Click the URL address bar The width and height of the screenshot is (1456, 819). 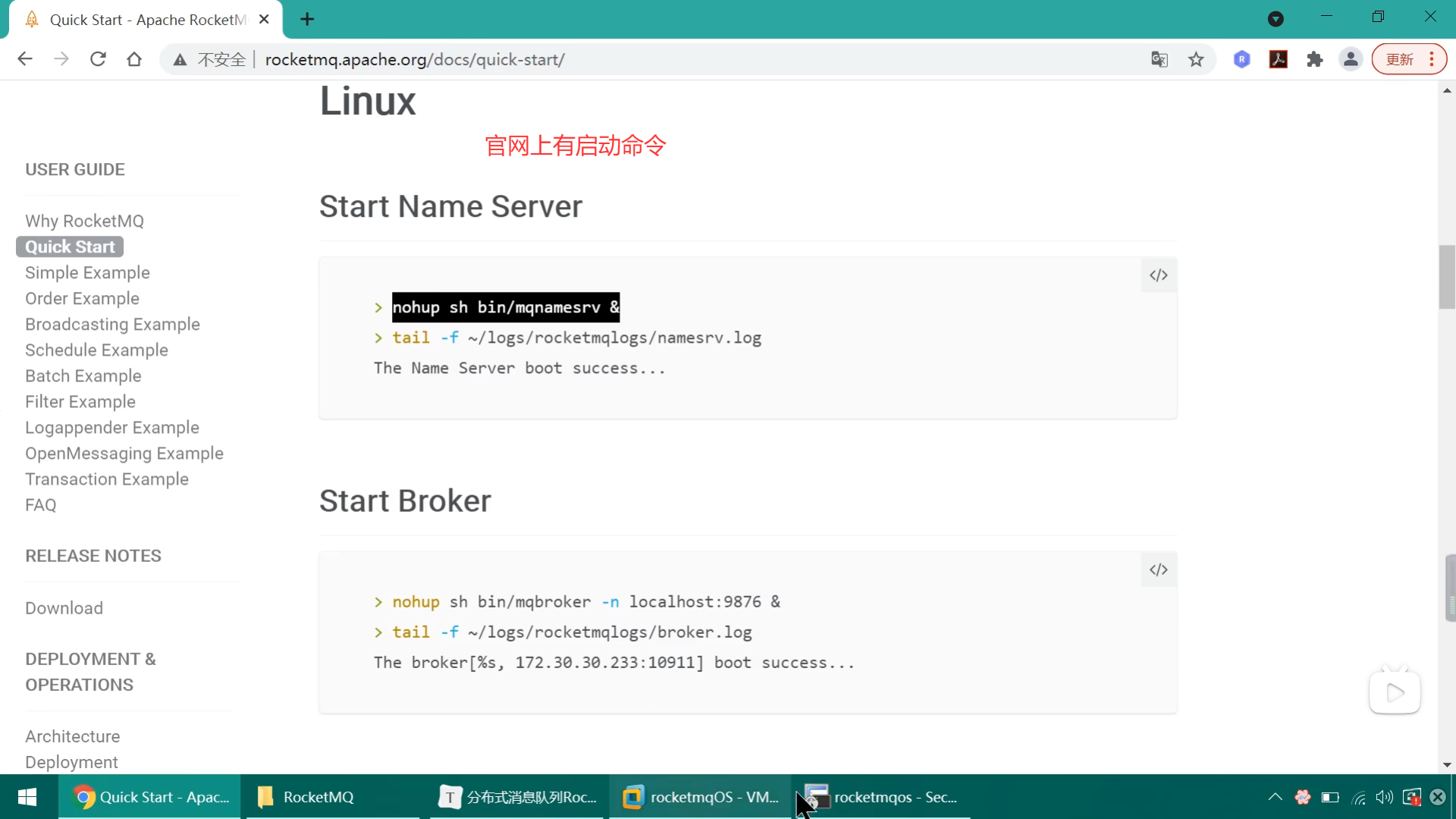[x=682, y=59]
